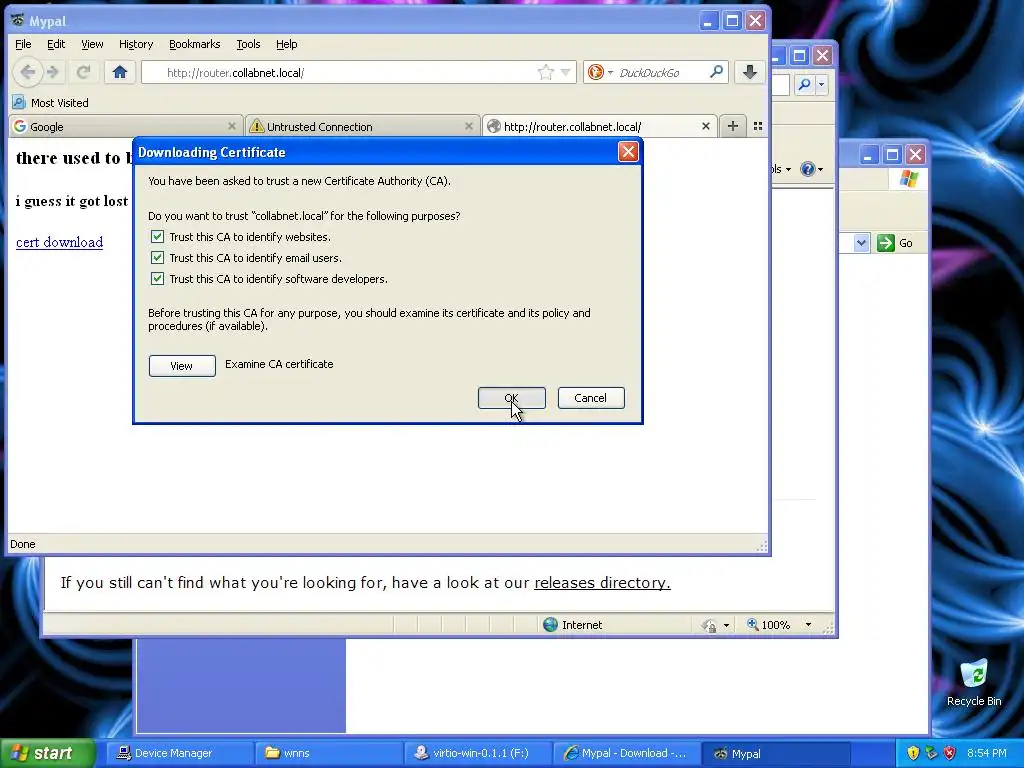
Task: Select the router.collabnet.local tab
Action: point(600,126)
